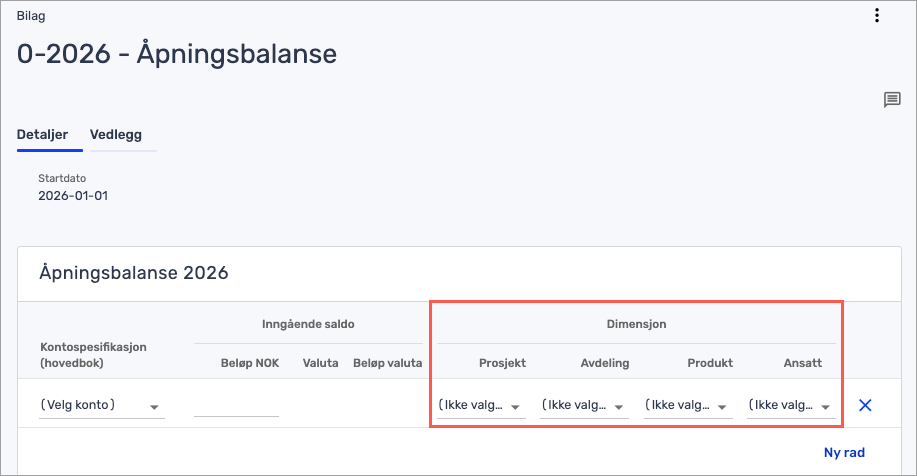Open the comments speech bubble icon
The image size is (917, 476).
891,100
